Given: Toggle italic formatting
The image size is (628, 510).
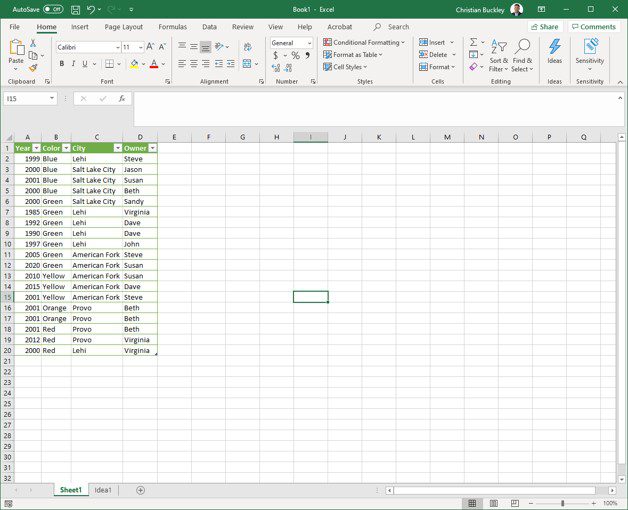Looking at the screenshot, I should (x=74, y=64).
